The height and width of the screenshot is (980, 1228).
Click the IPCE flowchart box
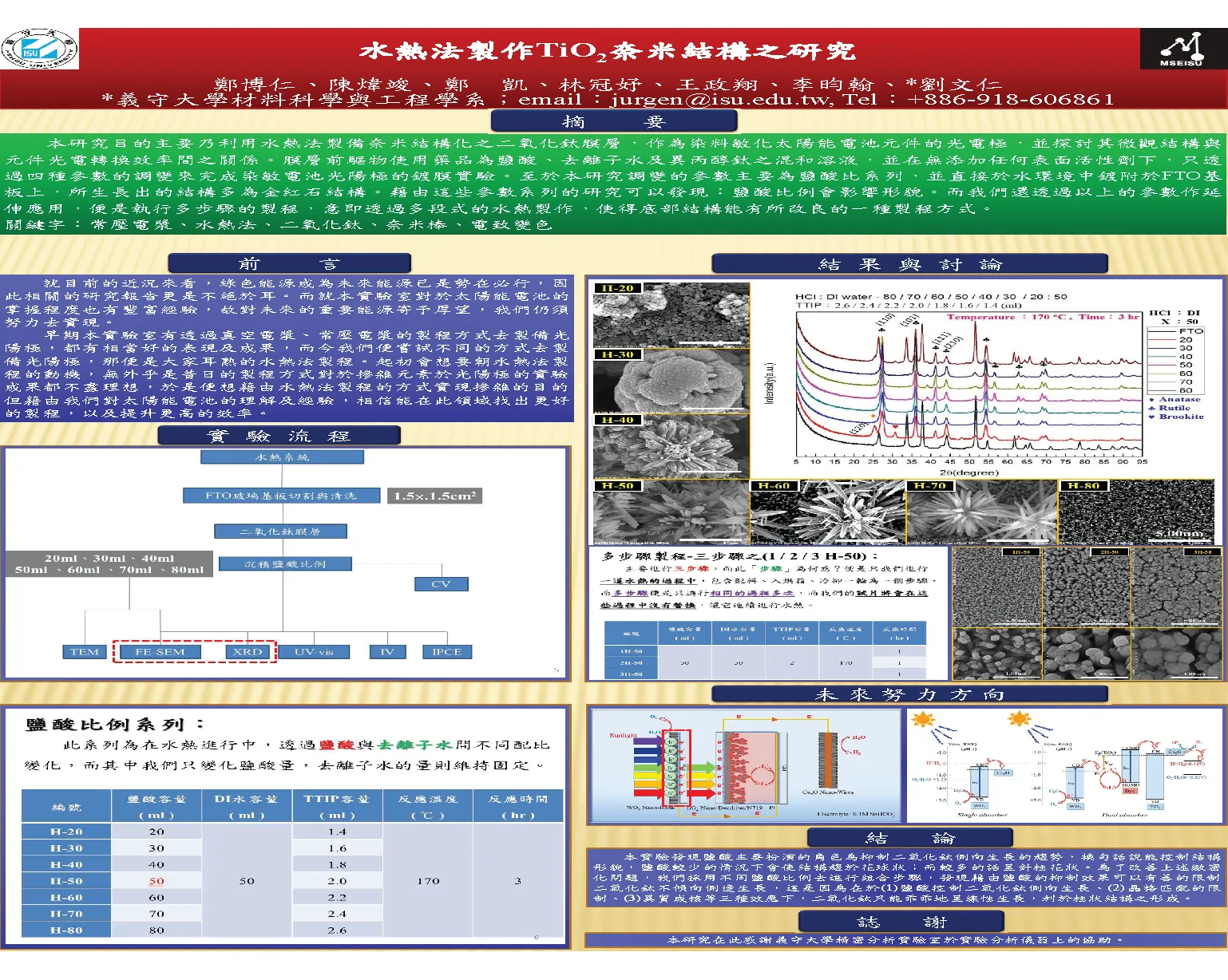pyautogui.click(x=446, y=652)
